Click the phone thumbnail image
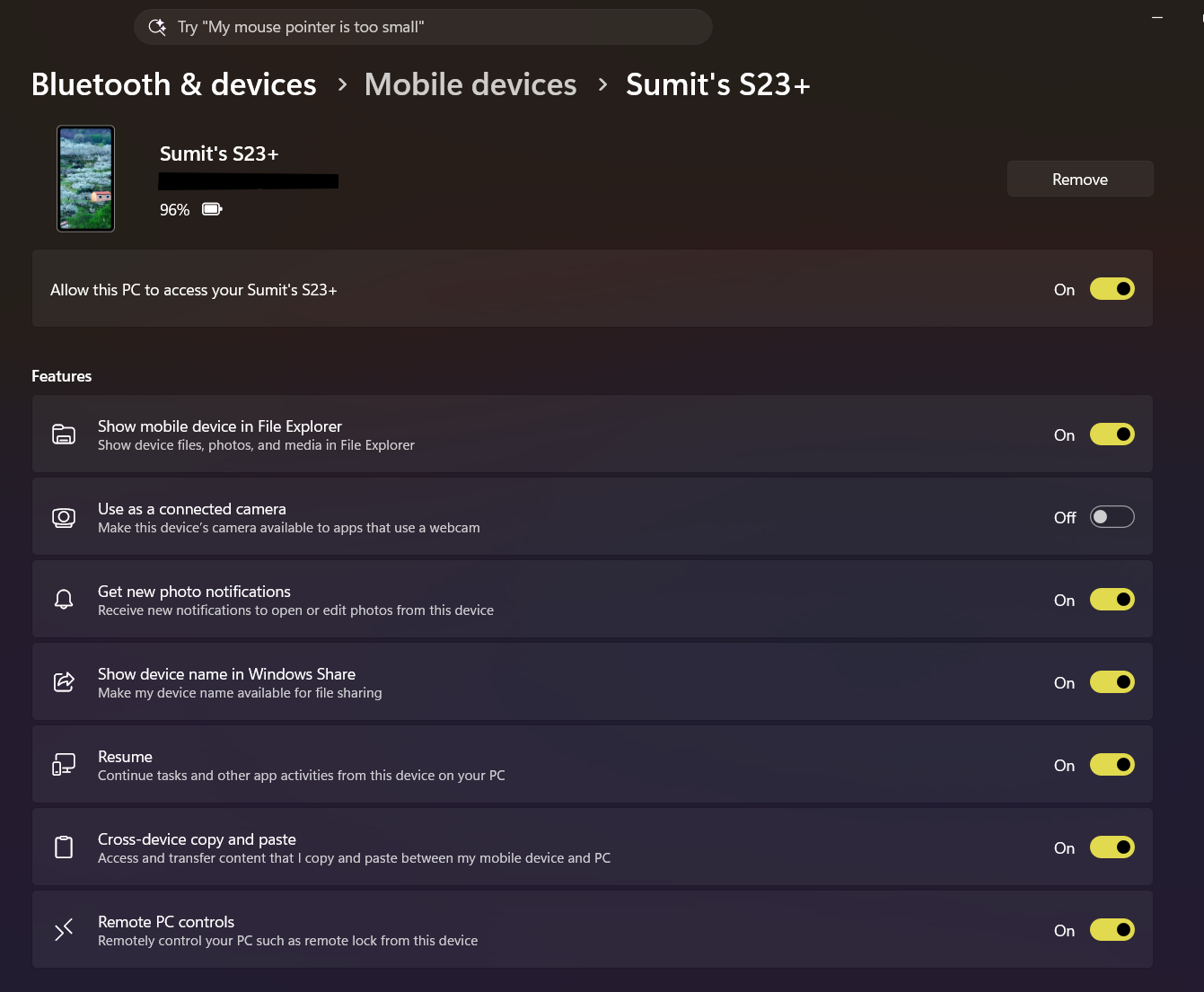The height and width of the screenshot is (992, 1204). [86, 179]
